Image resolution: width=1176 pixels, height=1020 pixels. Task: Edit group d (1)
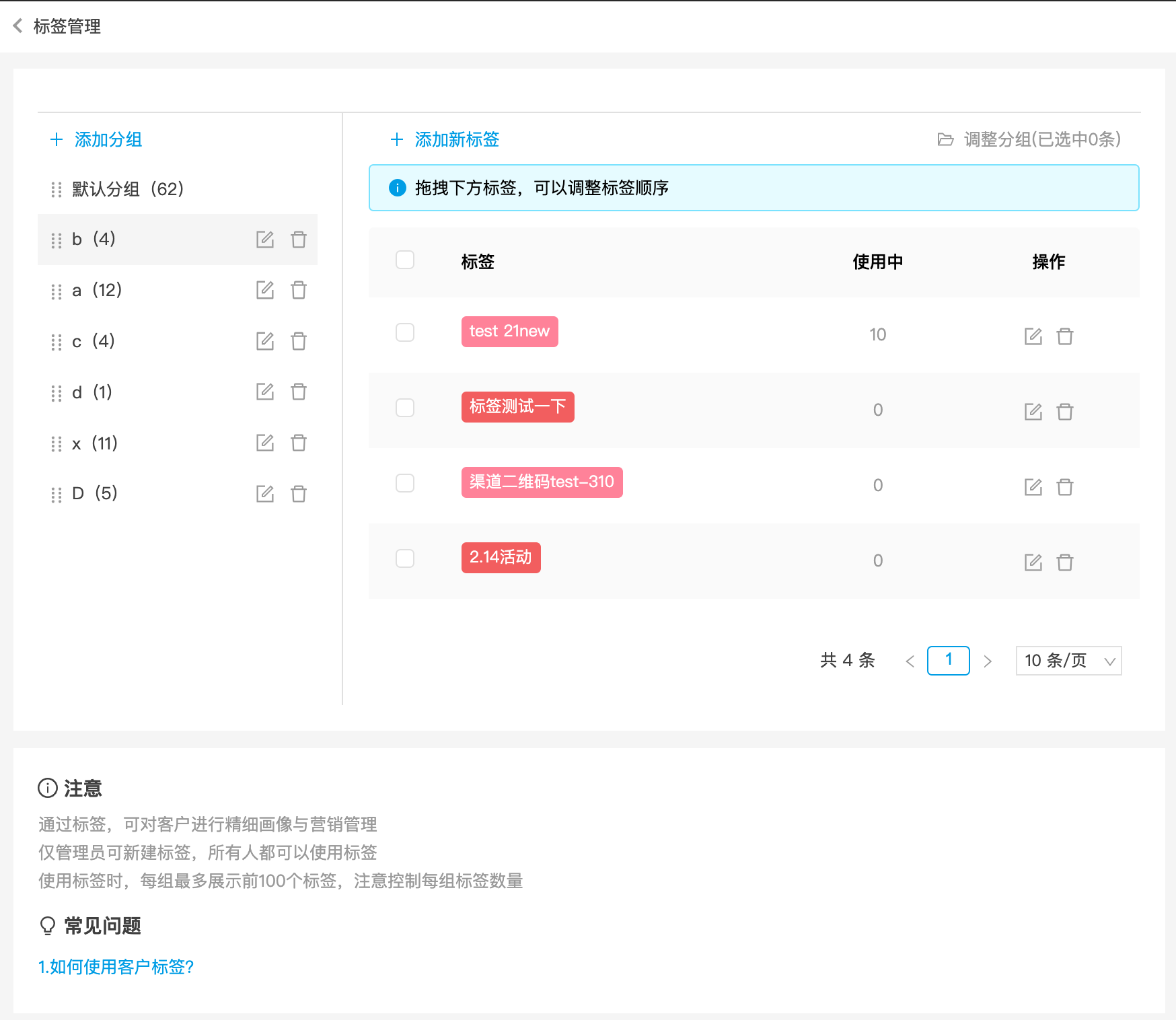pyautogui.click(x=265, y=392)
